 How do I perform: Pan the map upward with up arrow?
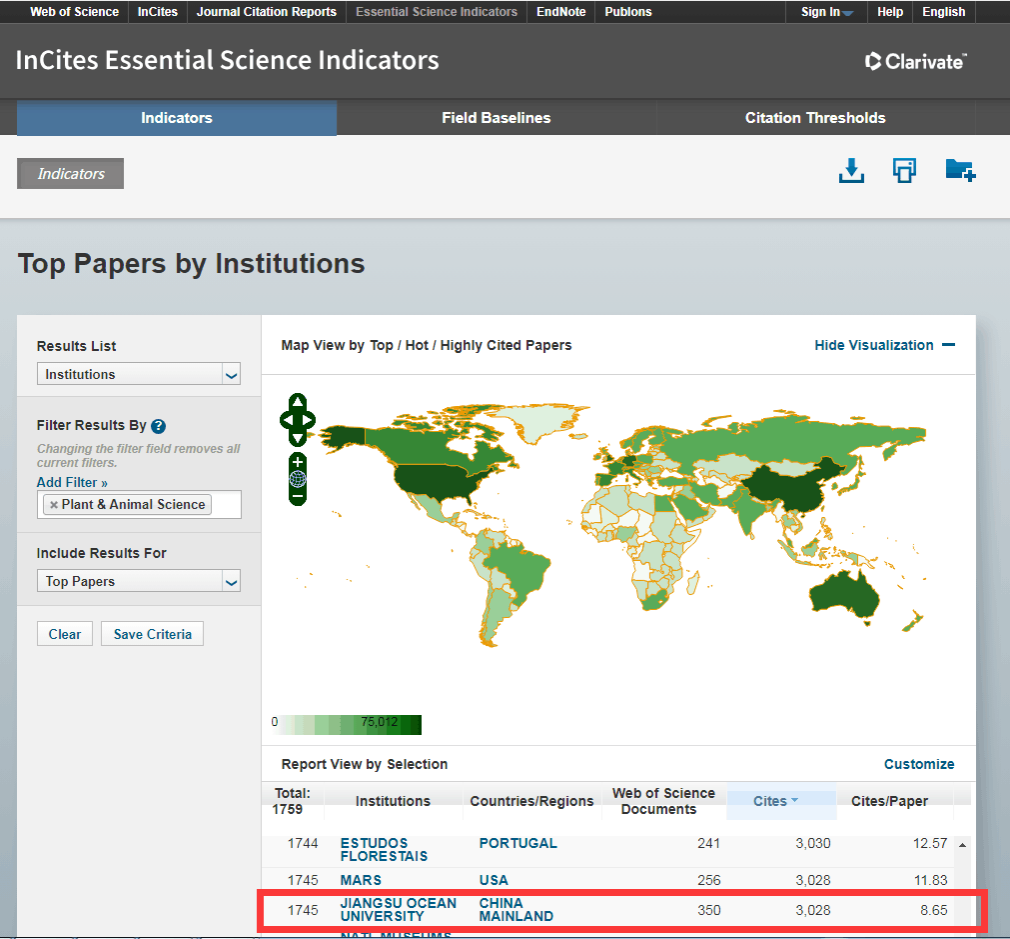point(298,404)
